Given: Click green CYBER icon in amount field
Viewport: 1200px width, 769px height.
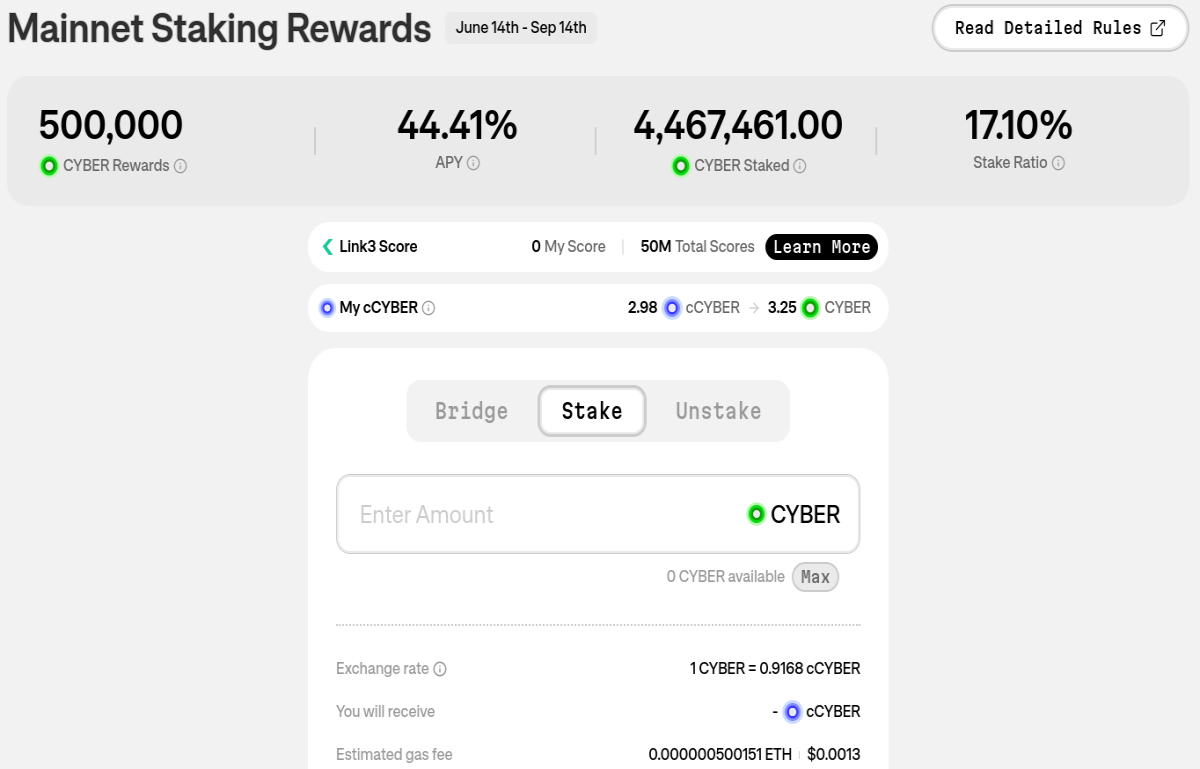Looking at the screenshot, I should [757, 514].
